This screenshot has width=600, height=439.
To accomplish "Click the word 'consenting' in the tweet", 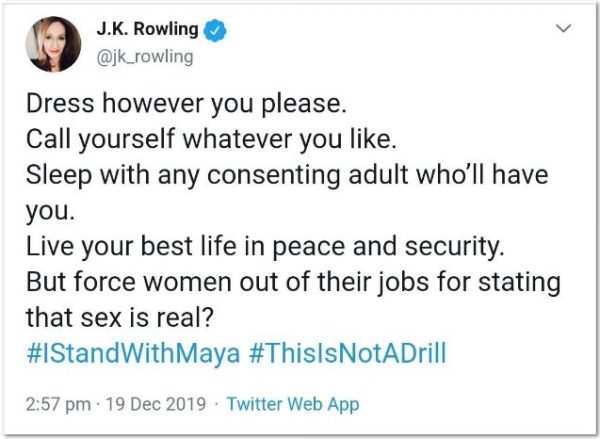I will click(274, 176).
